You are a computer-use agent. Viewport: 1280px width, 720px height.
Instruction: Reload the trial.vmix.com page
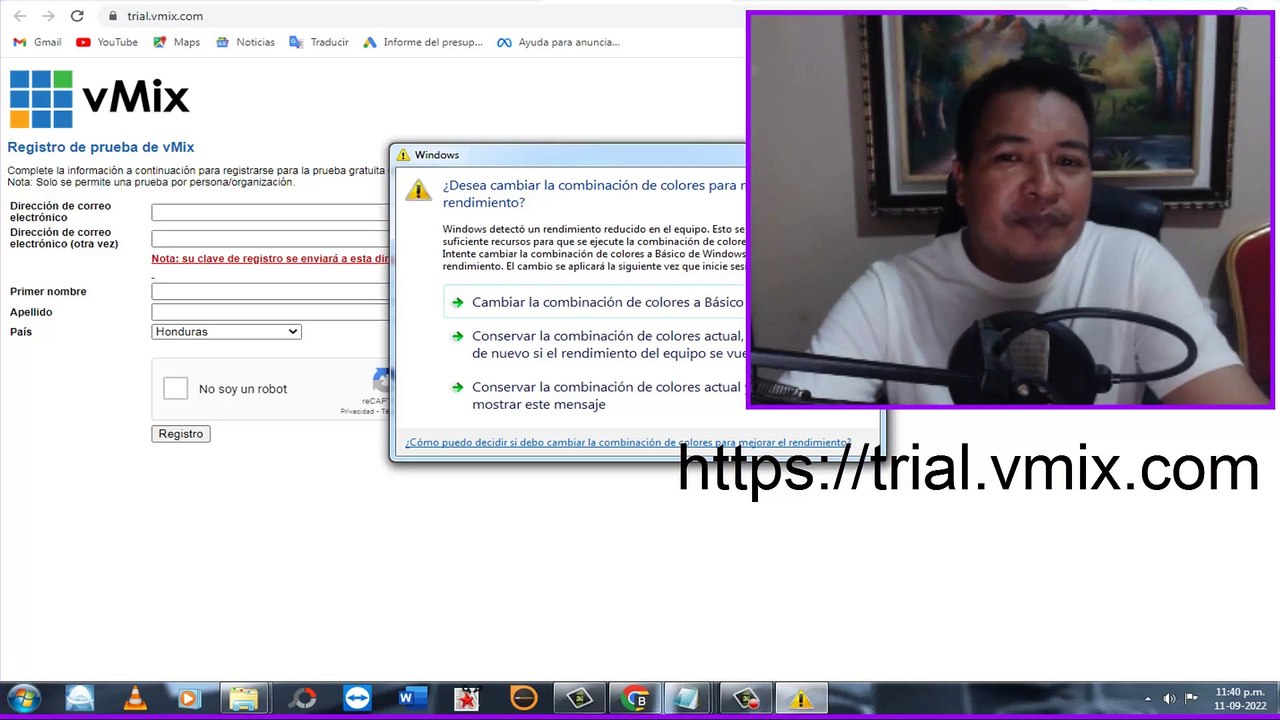point(77,16)
